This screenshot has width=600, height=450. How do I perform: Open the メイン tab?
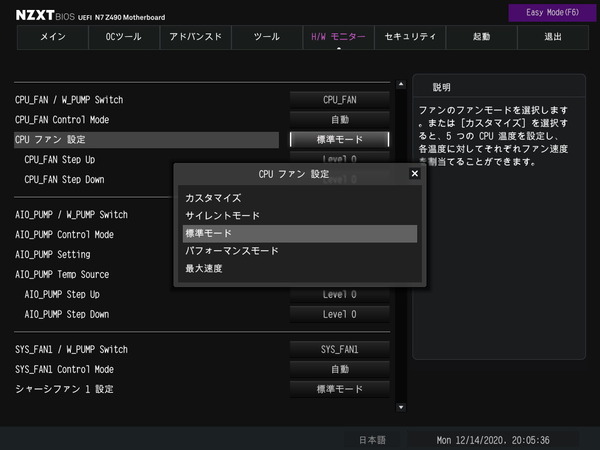(53, 37)
